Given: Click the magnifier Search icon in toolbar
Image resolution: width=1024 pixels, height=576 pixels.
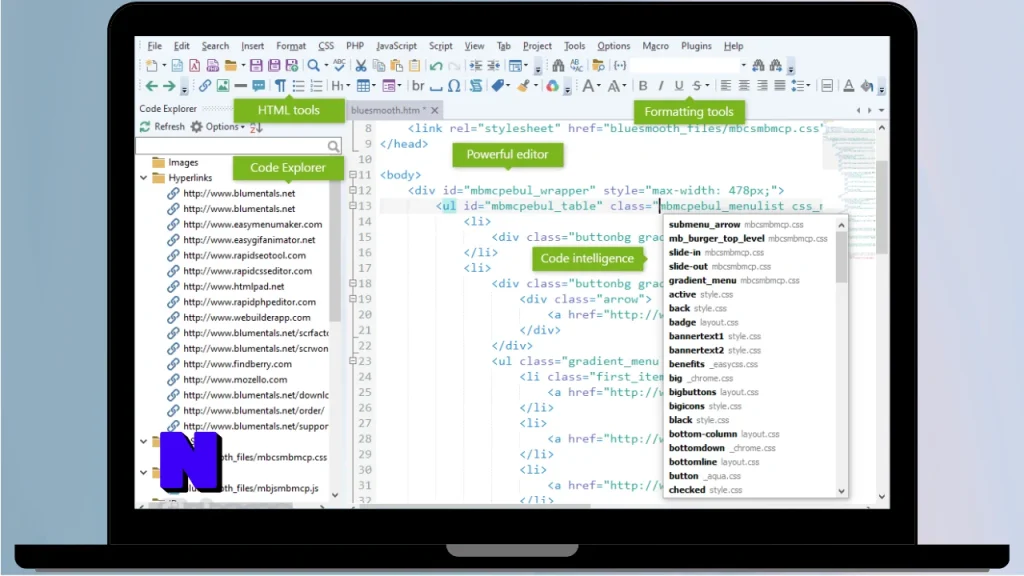Looking at the screenshot, I should [313, 65].
